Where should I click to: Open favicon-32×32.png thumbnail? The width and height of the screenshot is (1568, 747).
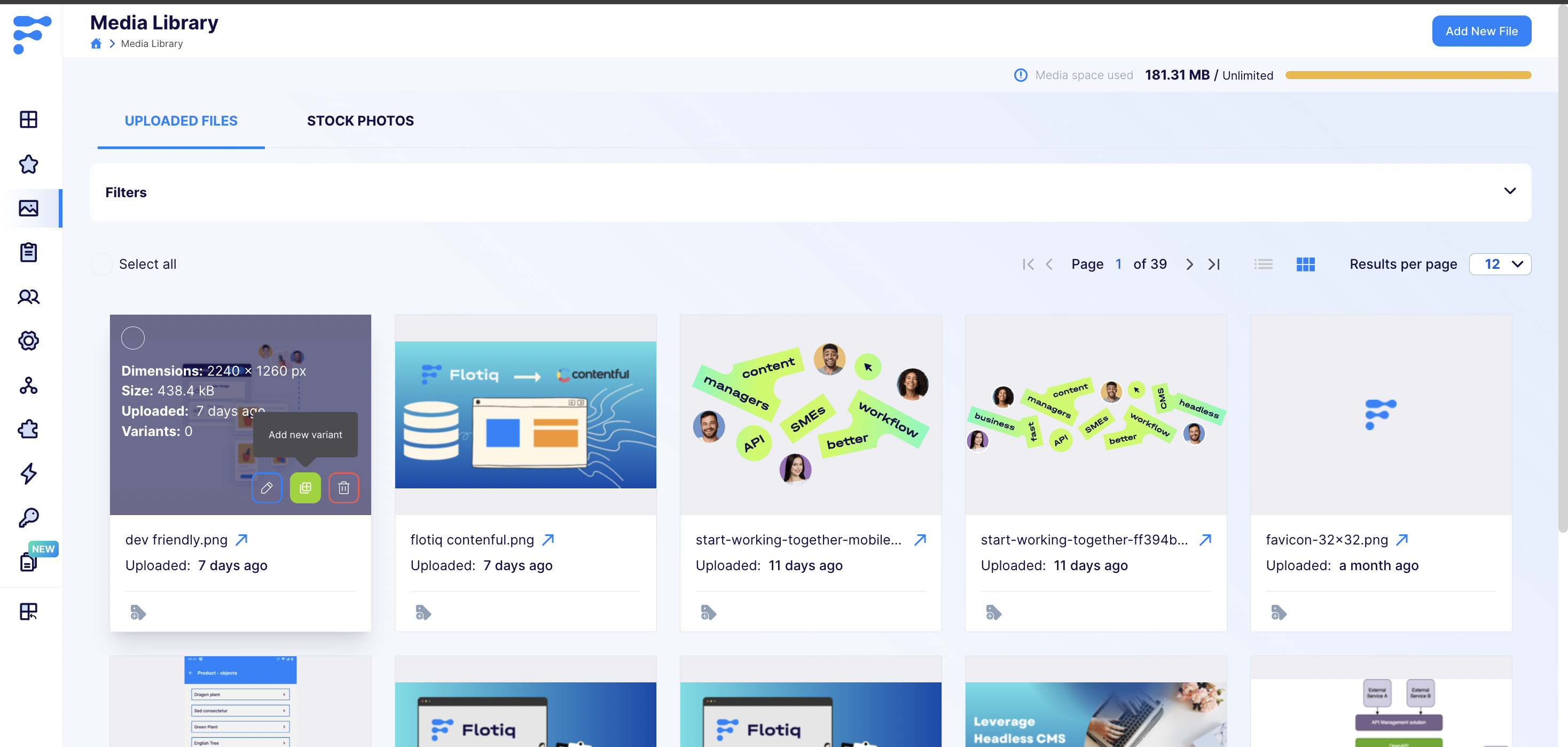point(1381,415)
